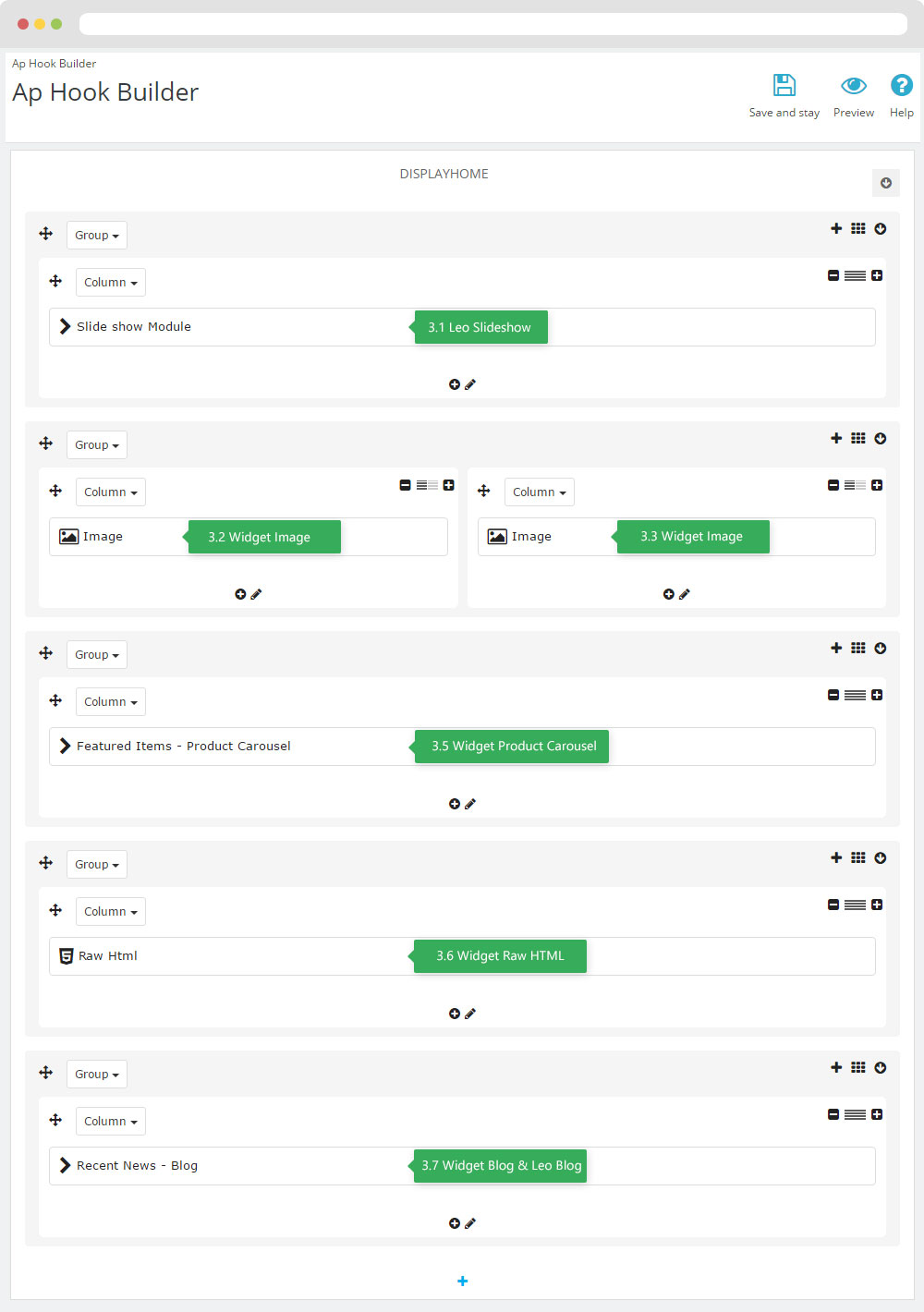Increase width of the left Image column

(448, 485)
